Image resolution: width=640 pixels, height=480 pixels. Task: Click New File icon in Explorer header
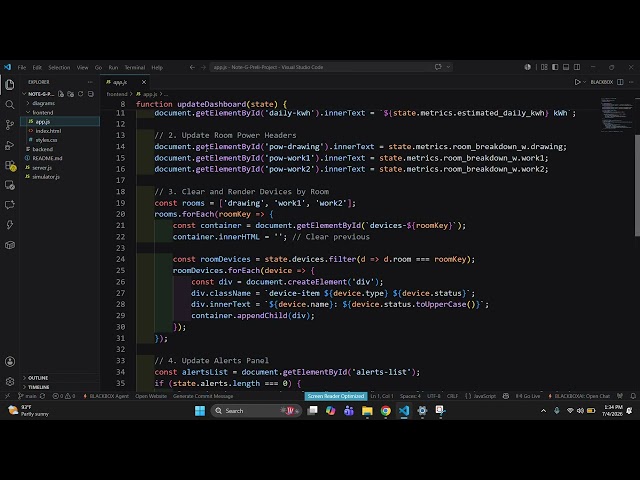[61, 94]
